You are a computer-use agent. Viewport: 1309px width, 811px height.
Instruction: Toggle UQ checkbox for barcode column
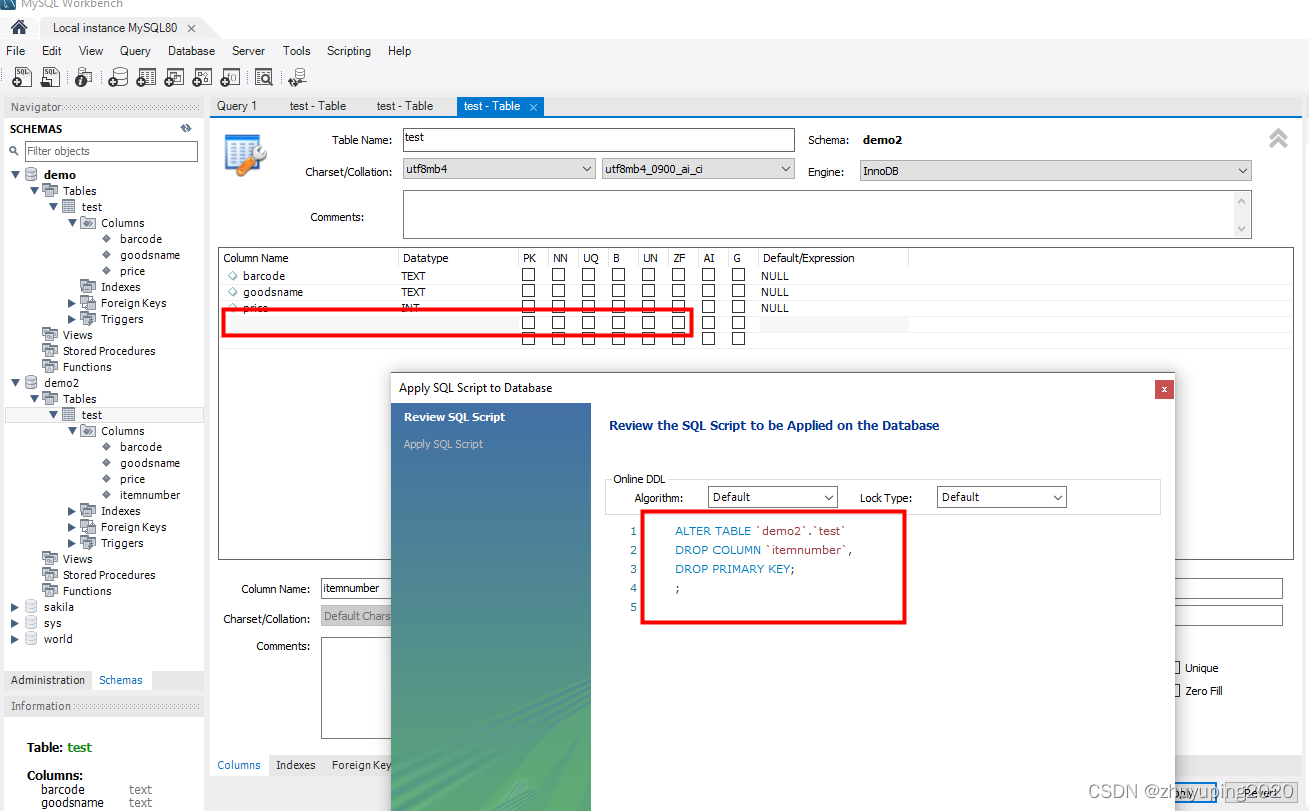point(589,275)
